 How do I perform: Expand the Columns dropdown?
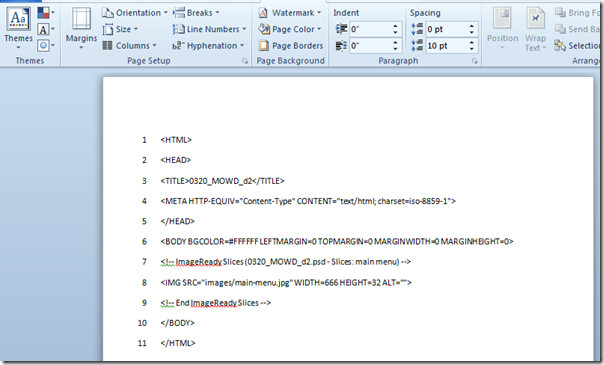tap(129, 45)
